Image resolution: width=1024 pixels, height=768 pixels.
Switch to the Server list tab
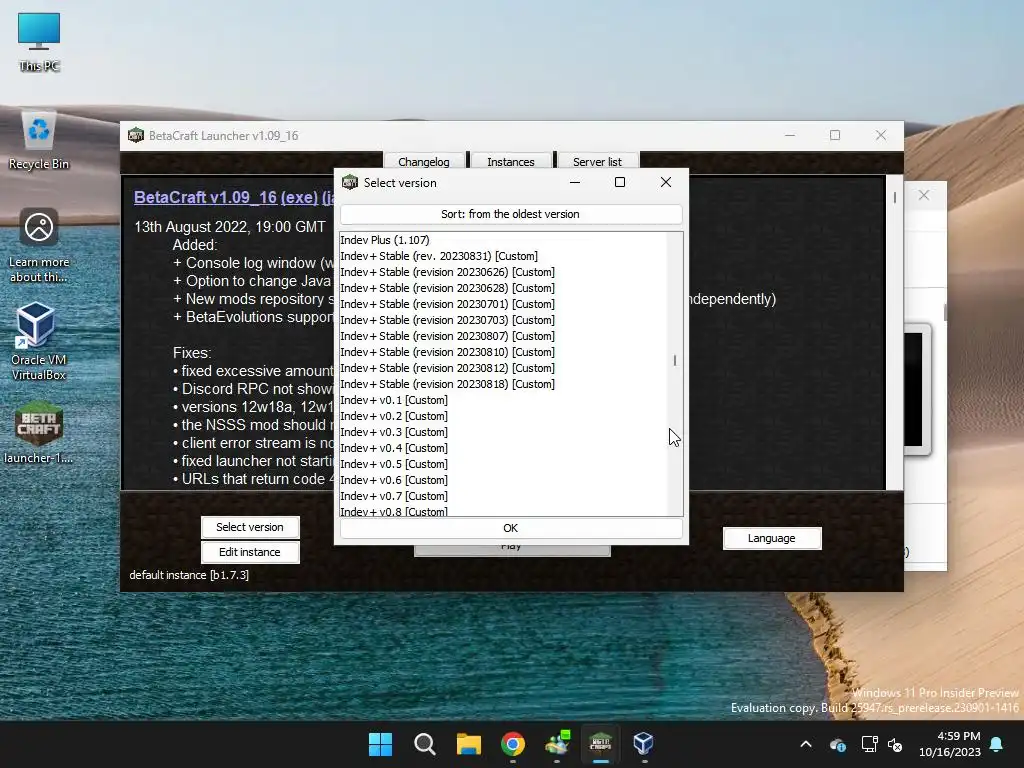pyautogui.click(x=597, y=161)
